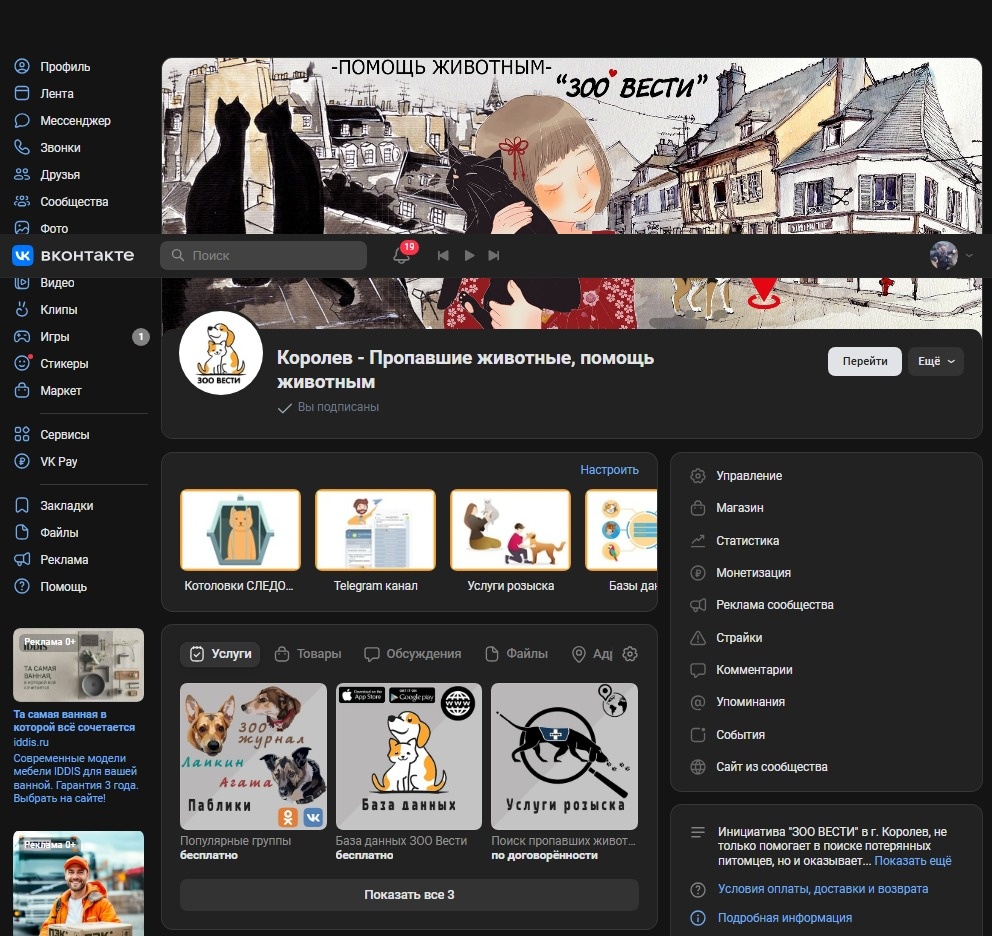Open Помощь help section
992x936 pixels.
(x=50, y=587)
